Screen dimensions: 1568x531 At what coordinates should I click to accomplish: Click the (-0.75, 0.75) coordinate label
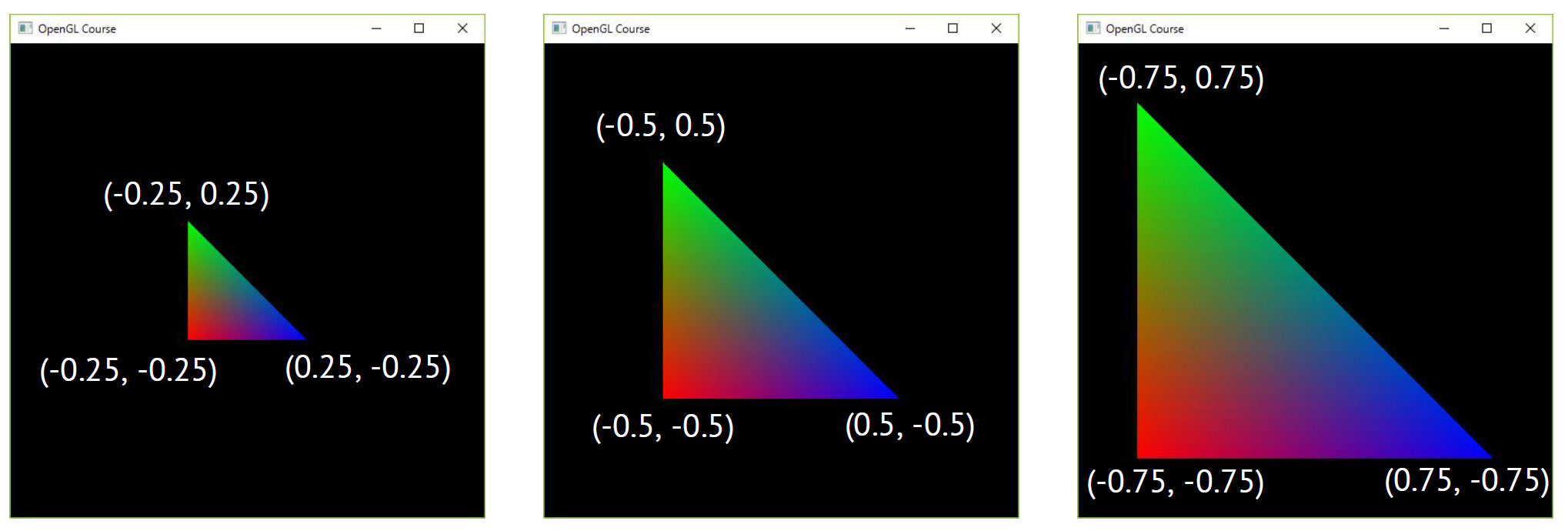pyautogui.click(x=1180, y=78)
